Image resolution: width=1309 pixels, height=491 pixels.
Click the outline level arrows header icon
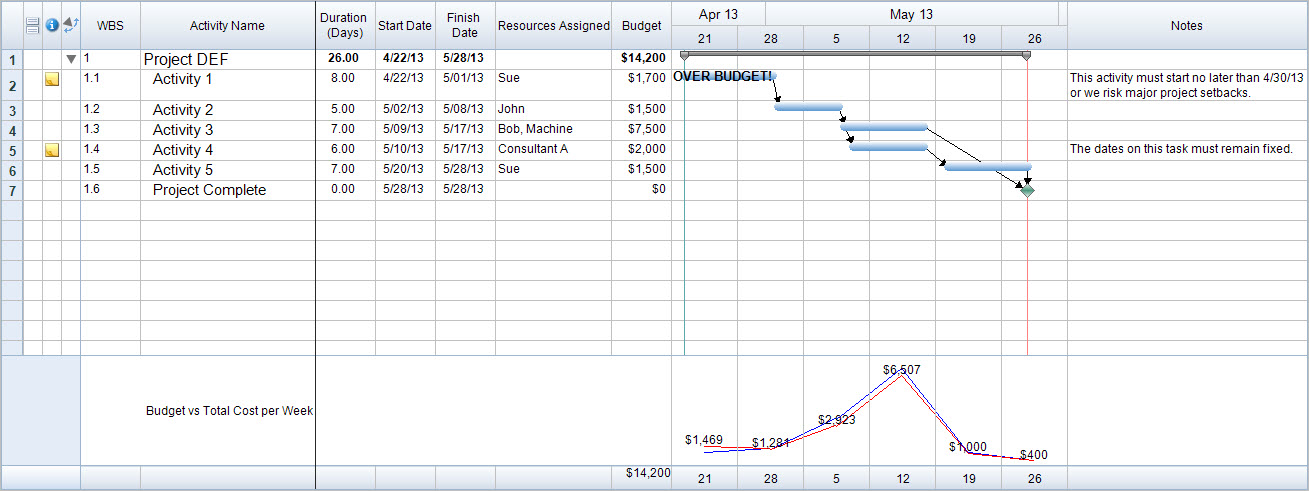tap(70, 25)
